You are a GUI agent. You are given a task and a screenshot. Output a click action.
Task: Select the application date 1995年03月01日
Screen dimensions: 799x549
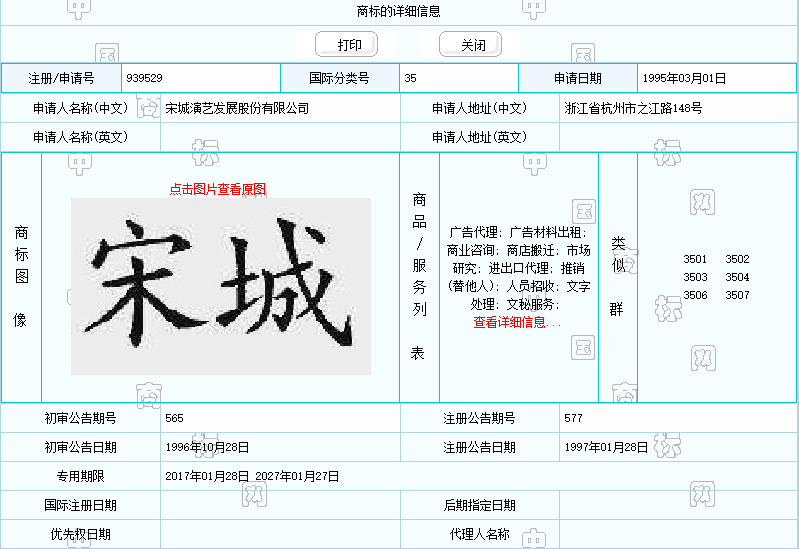coord(684,78)
